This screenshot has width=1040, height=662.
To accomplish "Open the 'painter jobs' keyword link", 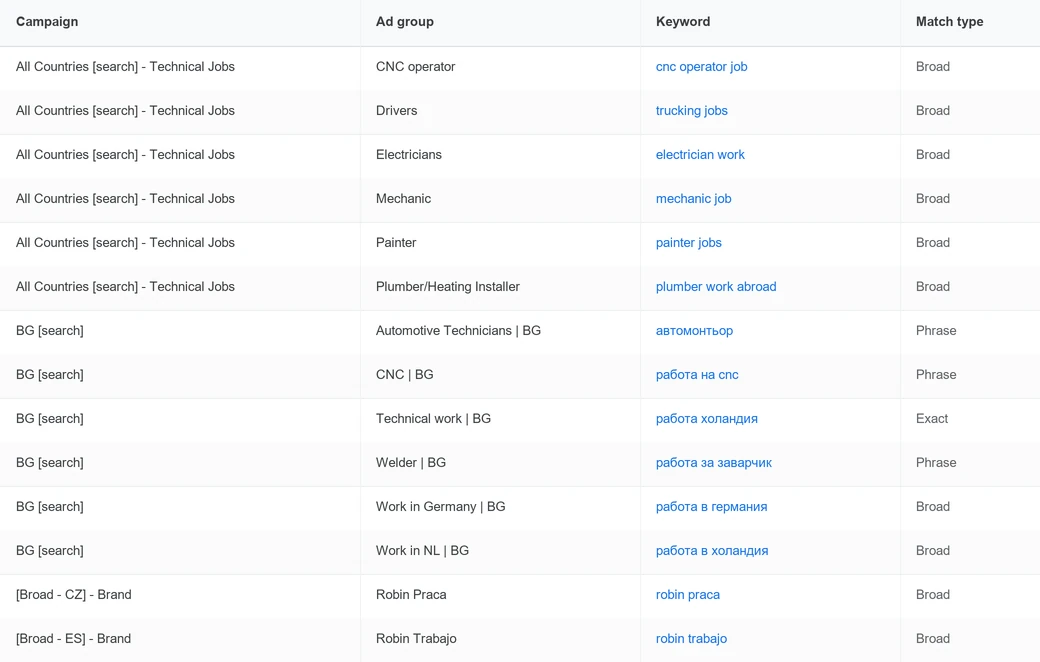I will point(688,242).
